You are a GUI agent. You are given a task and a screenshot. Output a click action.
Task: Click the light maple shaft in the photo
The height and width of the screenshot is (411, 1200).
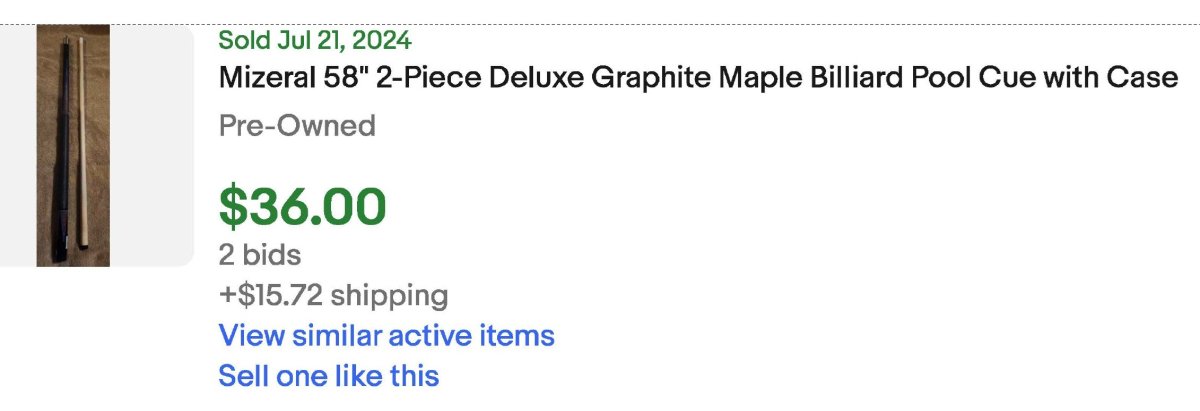pyautogui.click(x=79, y=140)
